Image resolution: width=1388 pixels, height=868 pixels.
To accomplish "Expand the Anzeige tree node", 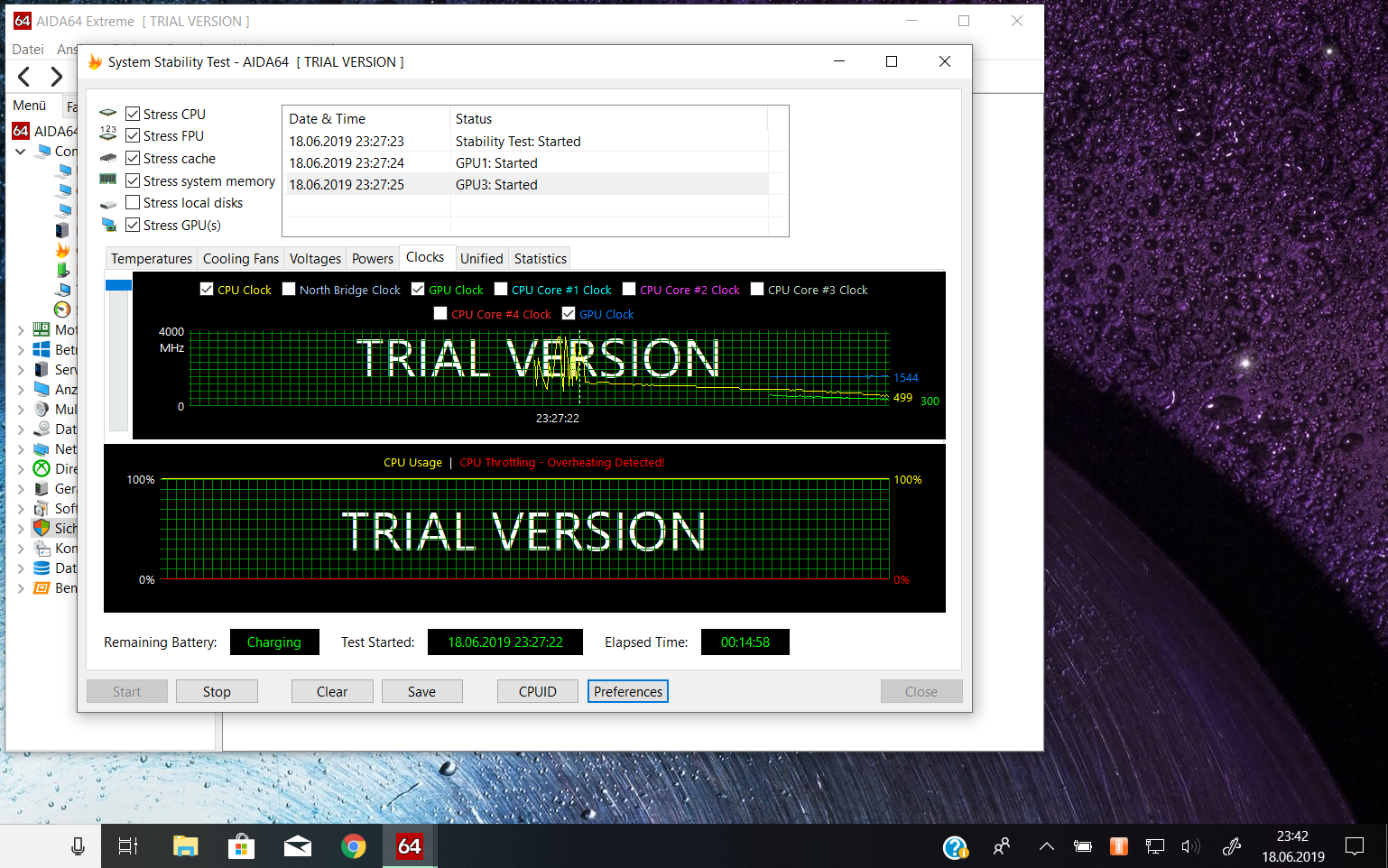I will point(21,390).
